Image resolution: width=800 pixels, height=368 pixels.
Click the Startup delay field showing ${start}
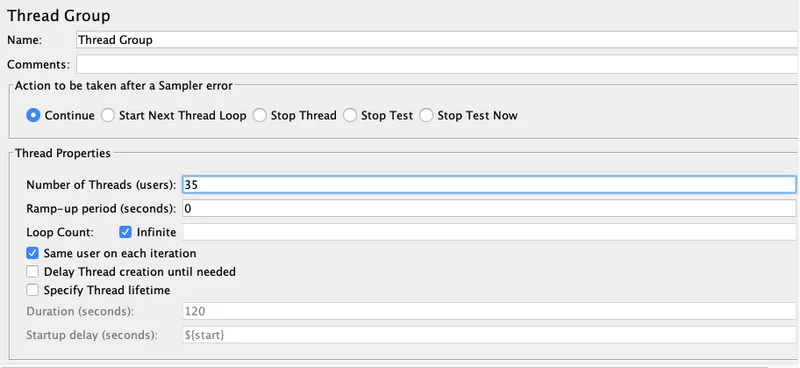click(x=489, y=335)
